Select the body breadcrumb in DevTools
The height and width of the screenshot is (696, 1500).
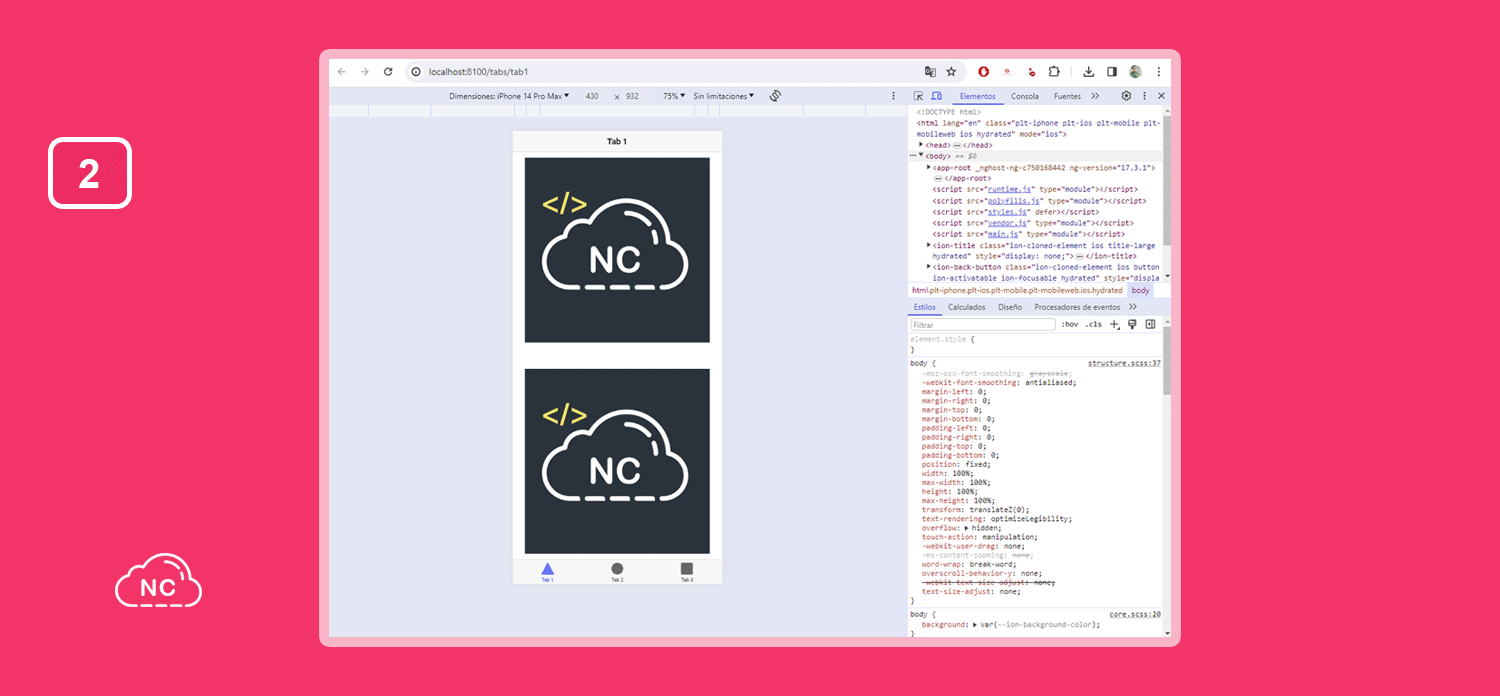(1141, 290)
